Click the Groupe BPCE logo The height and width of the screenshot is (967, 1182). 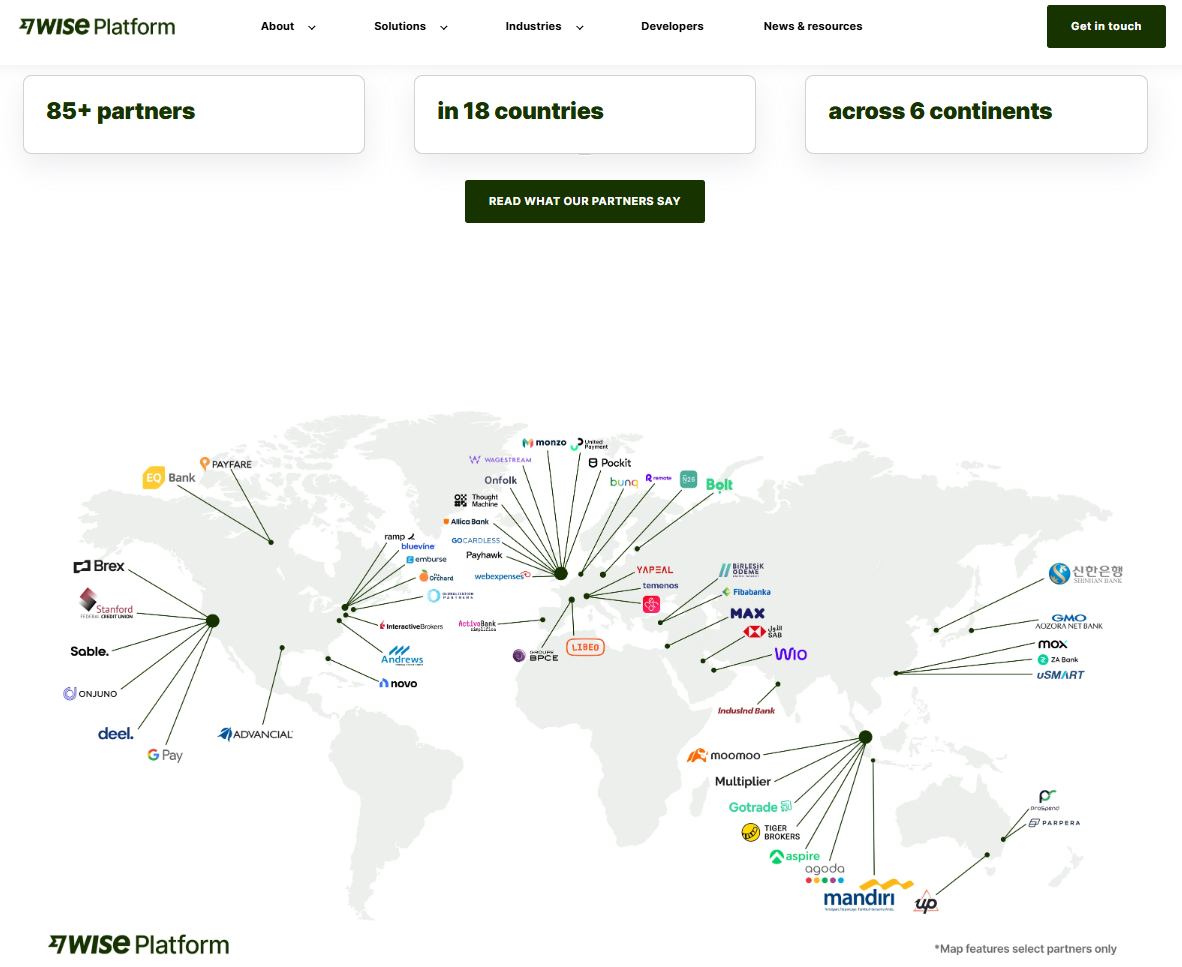(x=536, y=656)
